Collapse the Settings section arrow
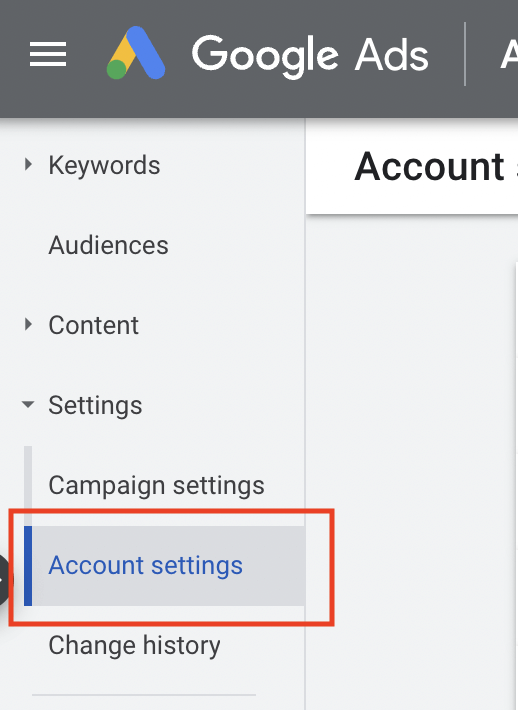Viewport: 518px width, 710px height. pyautogui.click(x=28, y=404)
